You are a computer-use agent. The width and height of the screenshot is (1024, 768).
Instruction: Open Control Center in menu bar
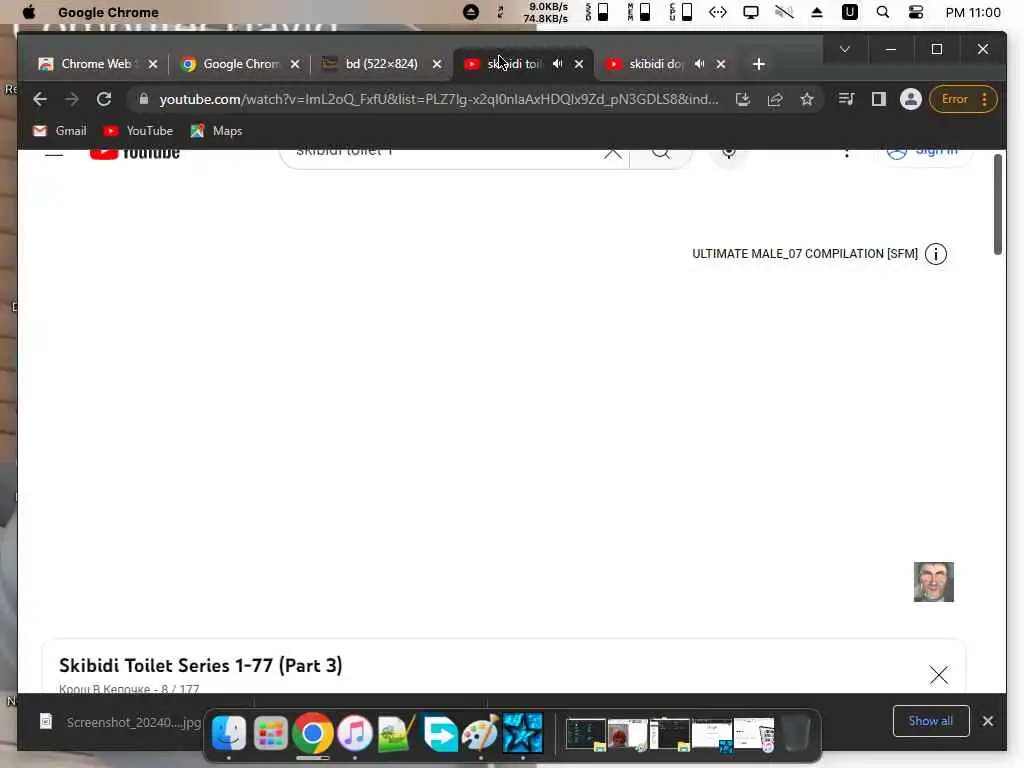pyautogui.click(x=916, y=12)
